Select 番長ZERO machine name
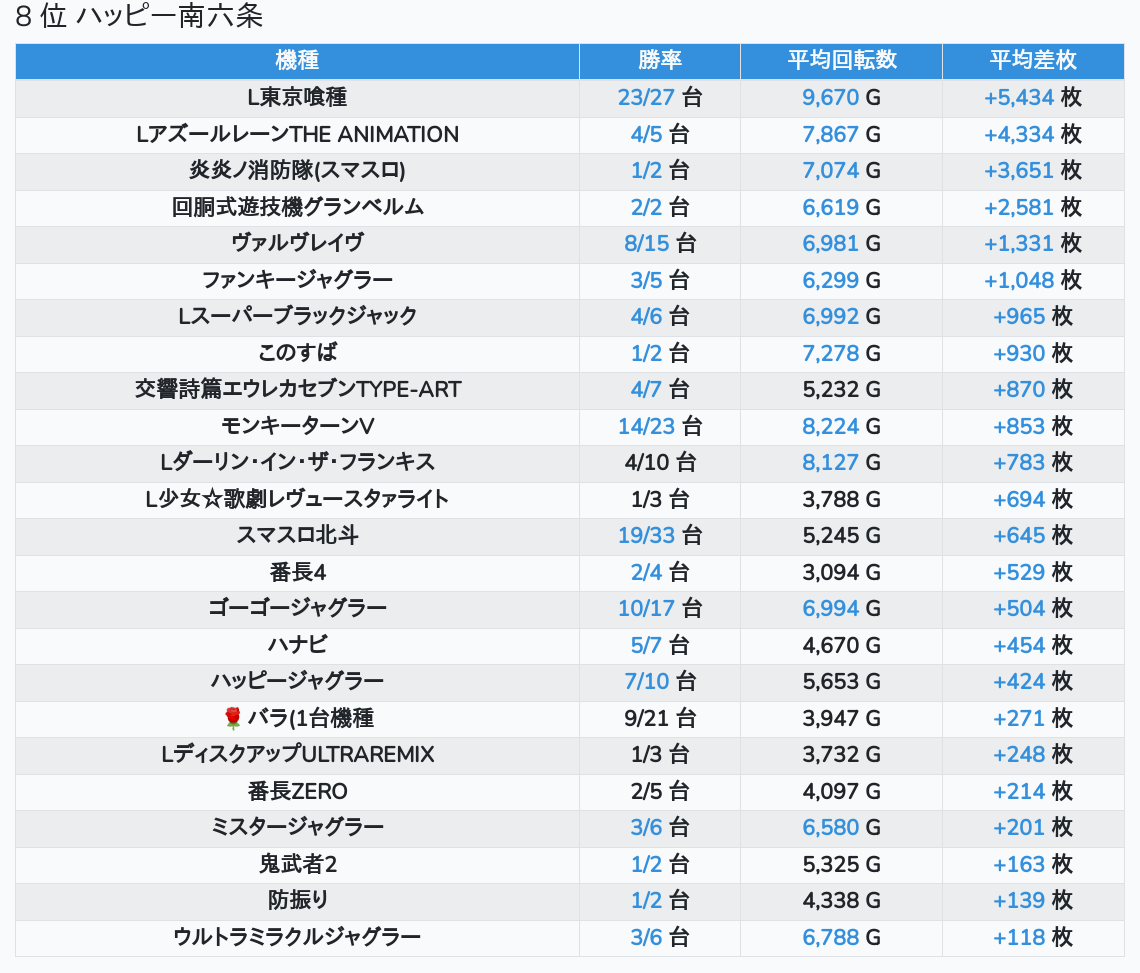The image size is (1140, 973). [x=297, y=792]
